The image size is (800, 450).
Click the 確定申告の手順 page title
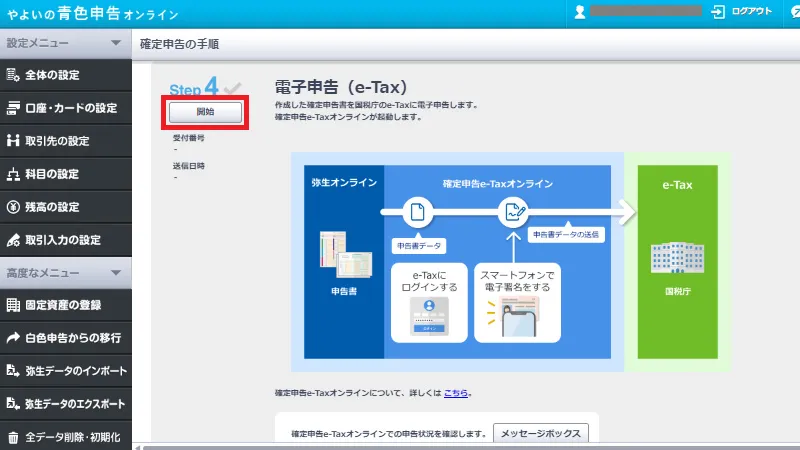click(x=180, y=44)
